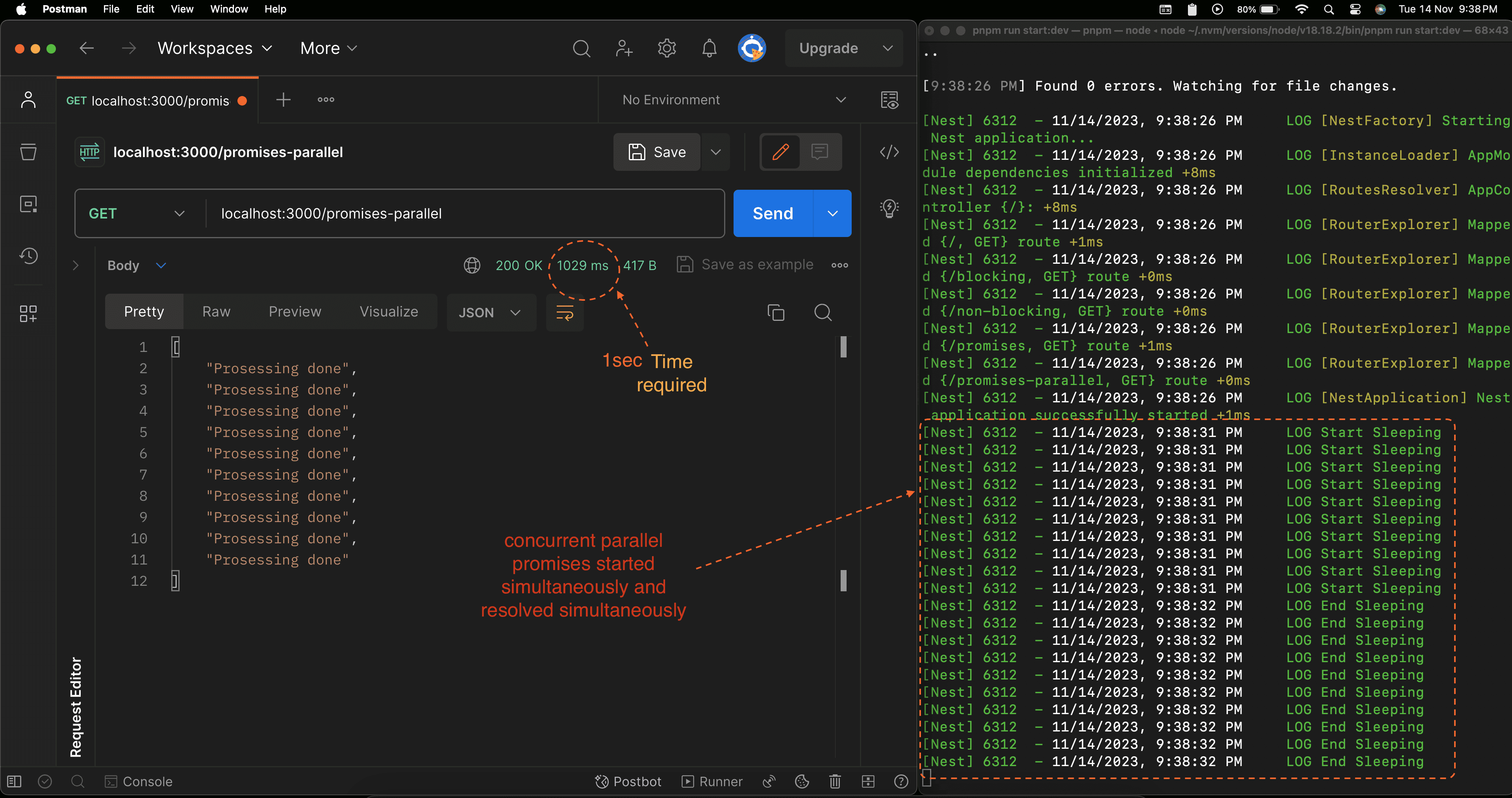This screenshot has height=798, width=1512.
Task: Open the Environments sidebar icon
Action: point(28,204)
